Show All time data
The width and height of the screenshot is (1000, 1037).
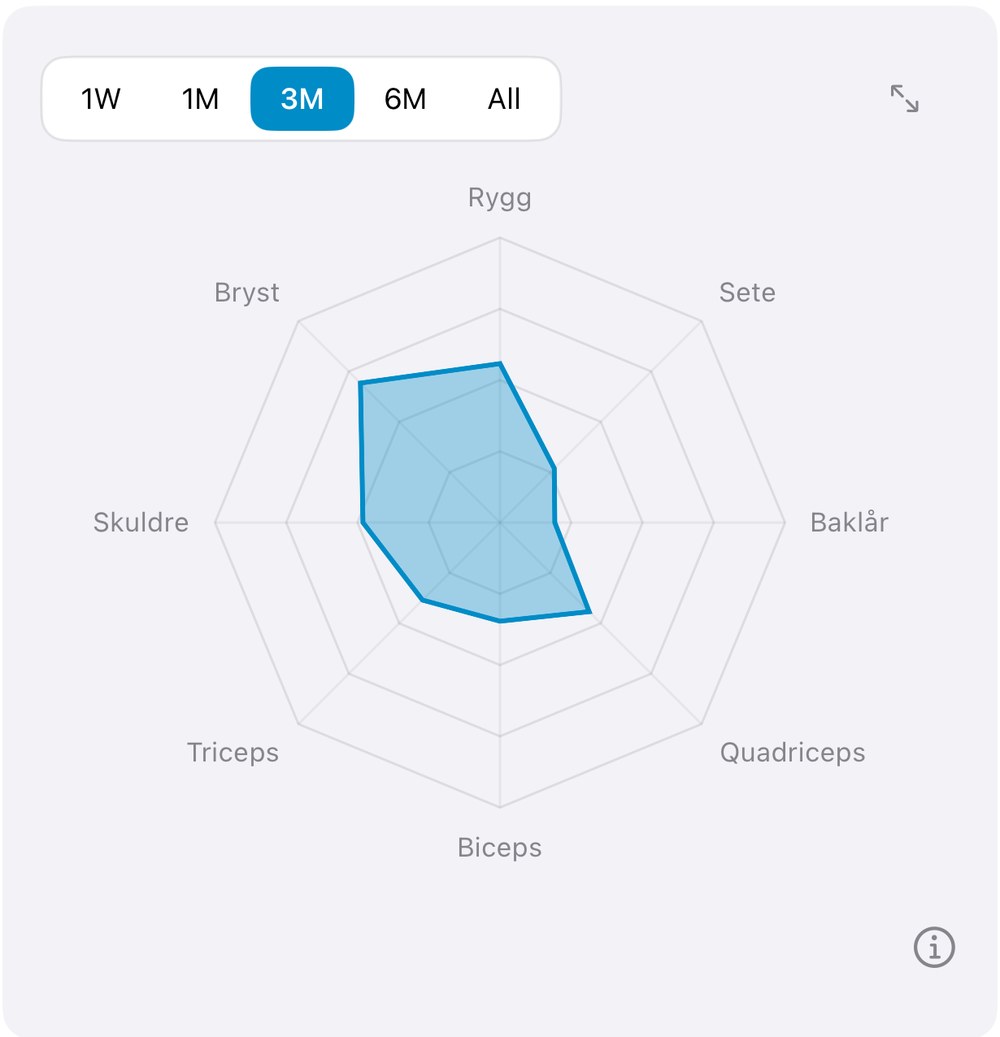click(x=504, y=99)
